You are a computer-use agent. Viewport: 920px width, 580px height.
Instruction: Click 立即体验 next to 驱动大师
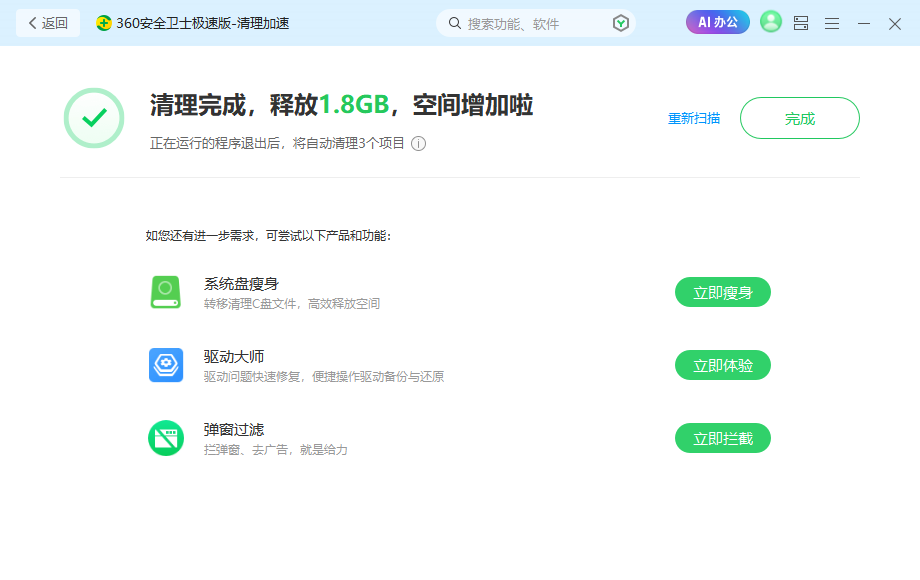pyautogui.click(x=722, y=364)
